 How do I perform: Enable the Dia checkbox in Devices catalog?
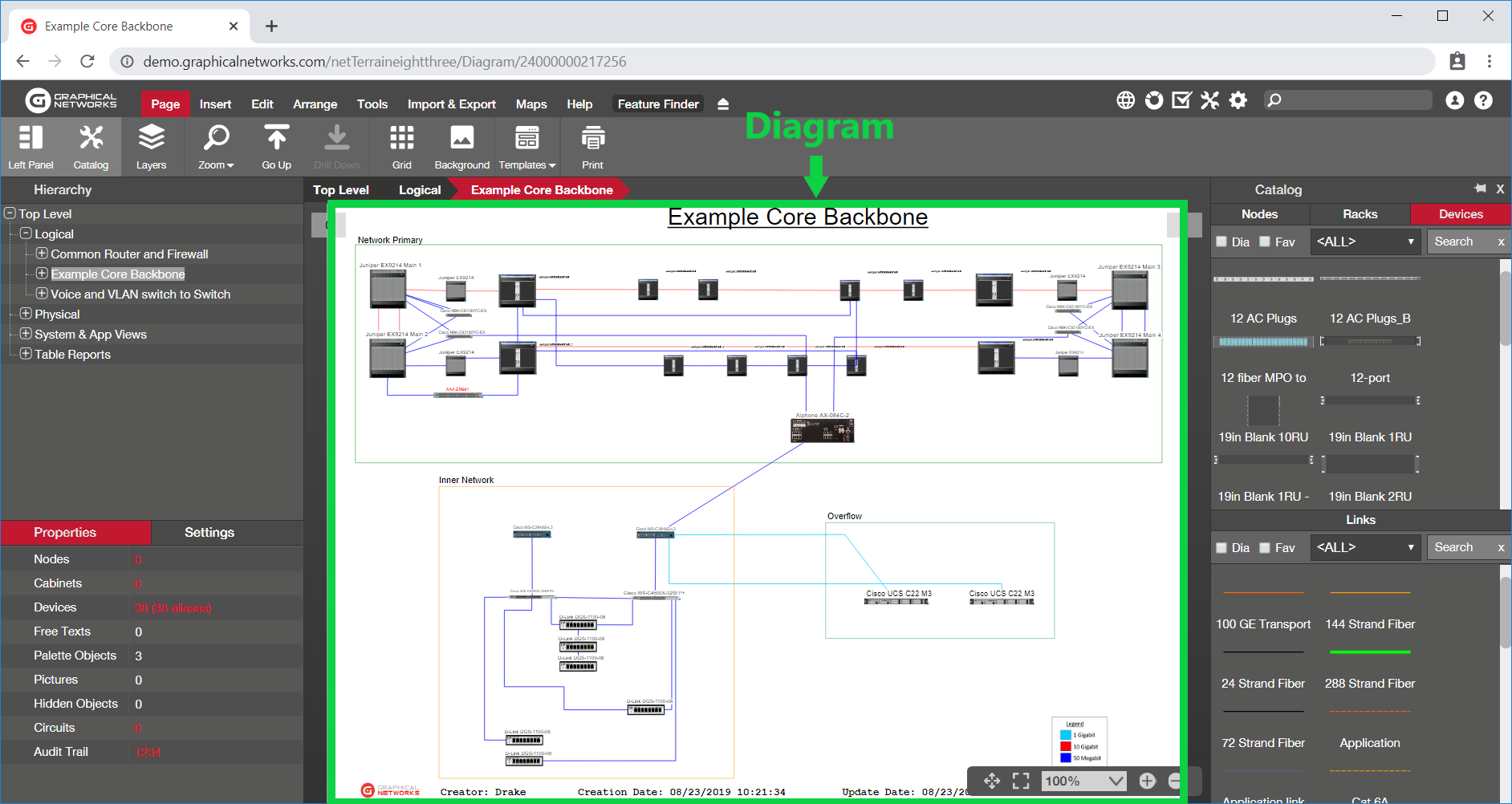(x=1221, y=242)
